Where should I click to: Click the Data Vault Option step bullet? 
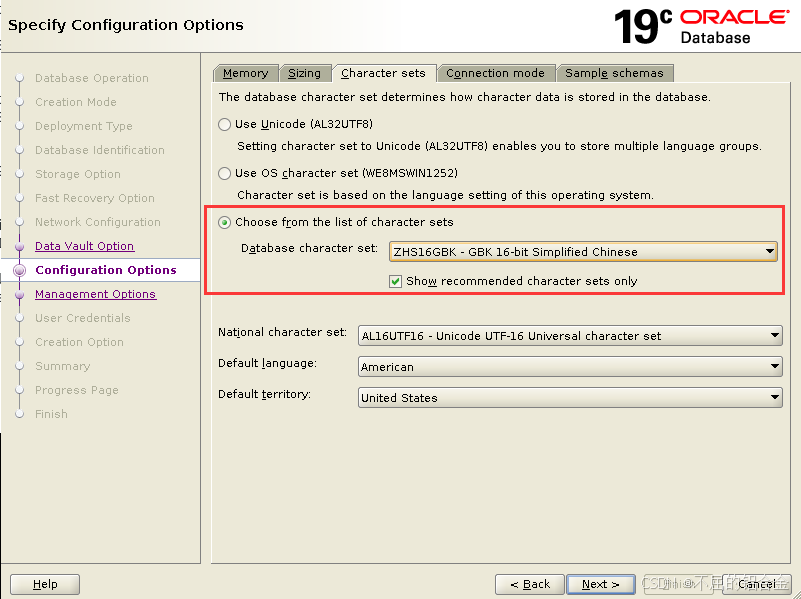coord(19,247)
